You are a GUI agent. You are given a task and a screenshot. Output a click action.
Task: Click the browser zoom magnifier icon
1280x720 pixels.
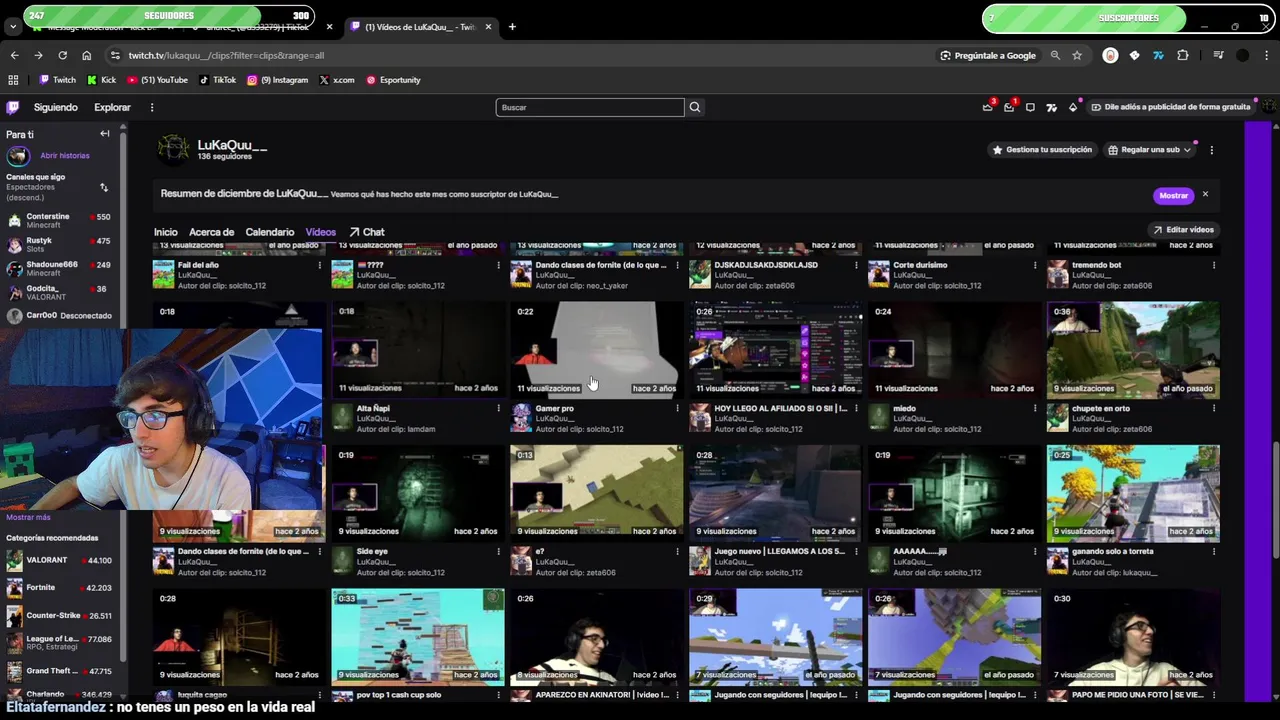tap(1055, 56)
